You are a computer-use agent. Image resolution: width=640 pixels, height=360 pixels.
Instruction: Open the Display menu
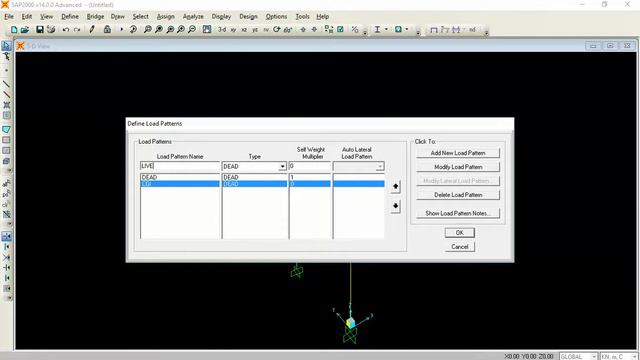click(x=221, y=16)
